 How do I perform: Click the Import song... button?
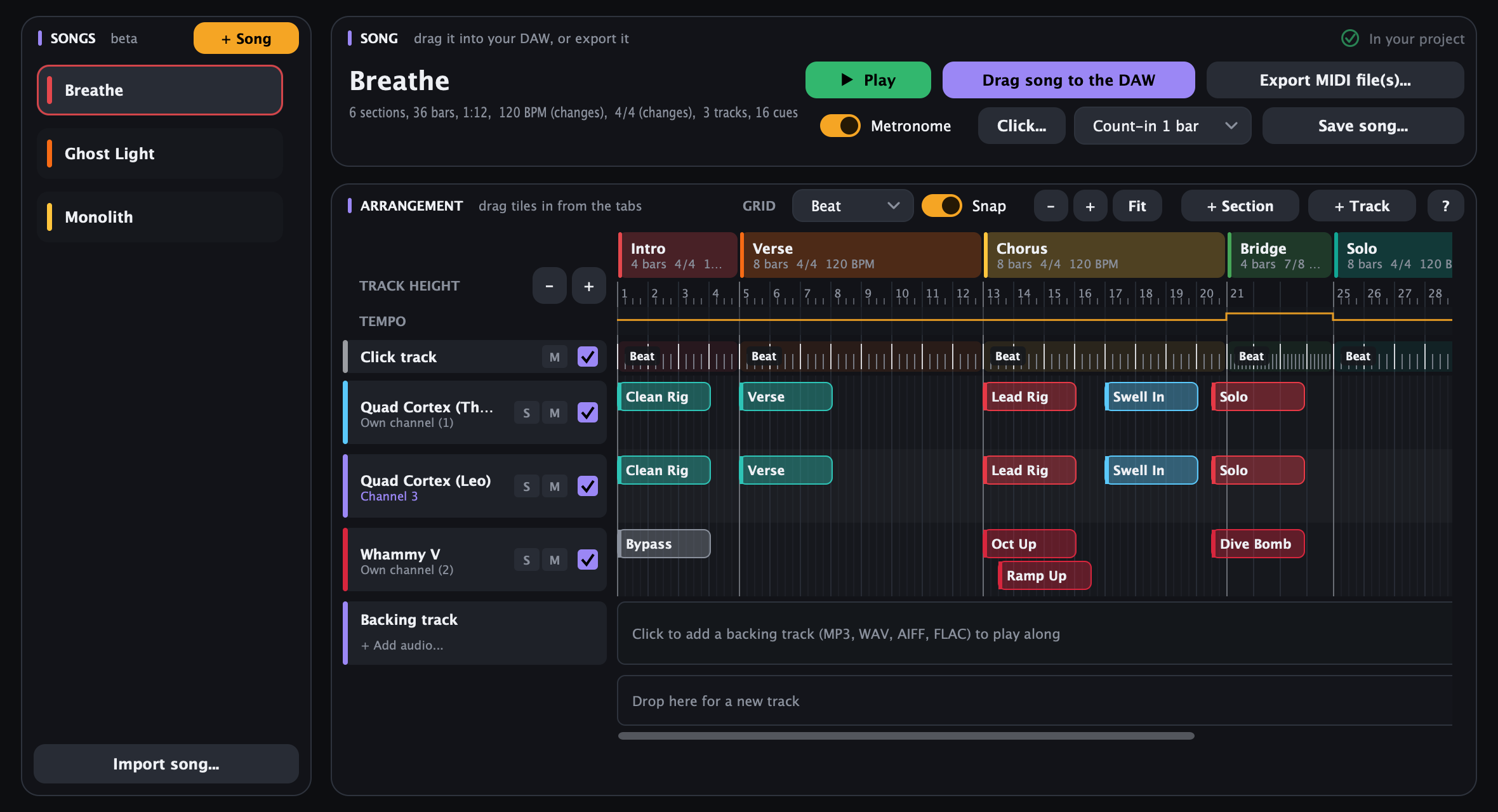click(166, 764)
